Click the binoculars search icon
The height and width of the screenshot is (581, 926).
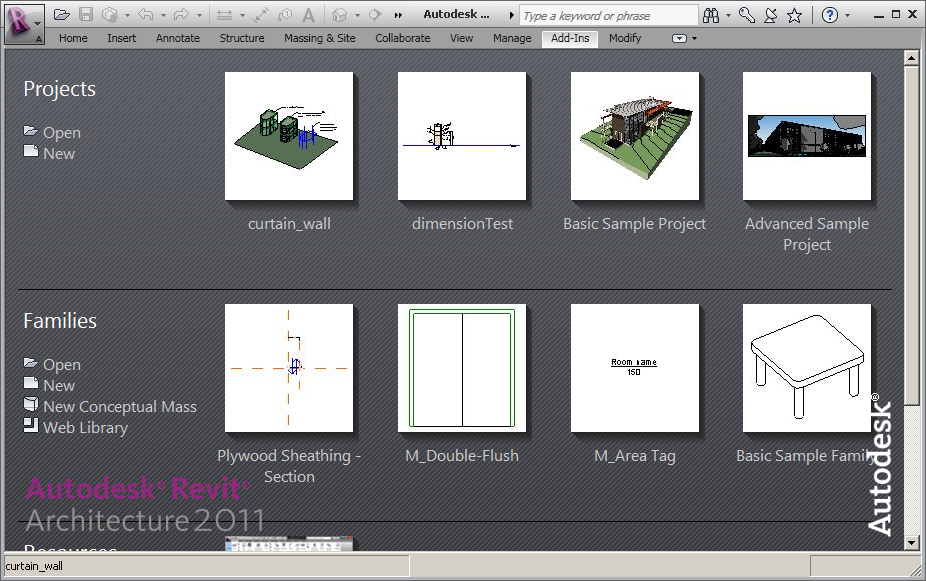(711, 15)
